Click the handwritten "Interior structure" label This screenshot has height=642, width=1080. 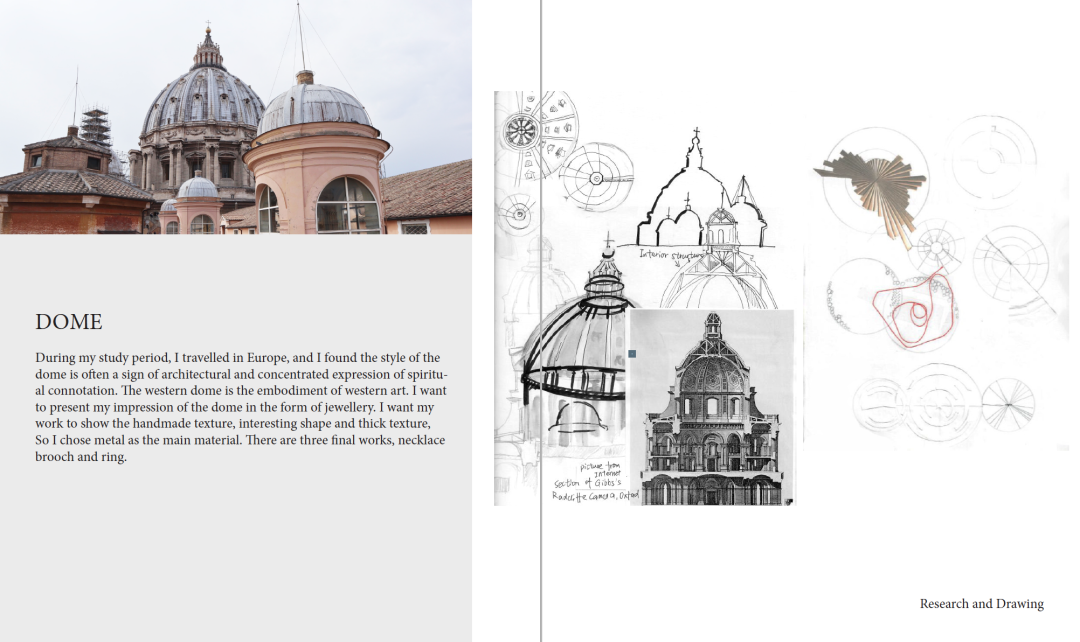pyautogui.click(x=672, y=255)
